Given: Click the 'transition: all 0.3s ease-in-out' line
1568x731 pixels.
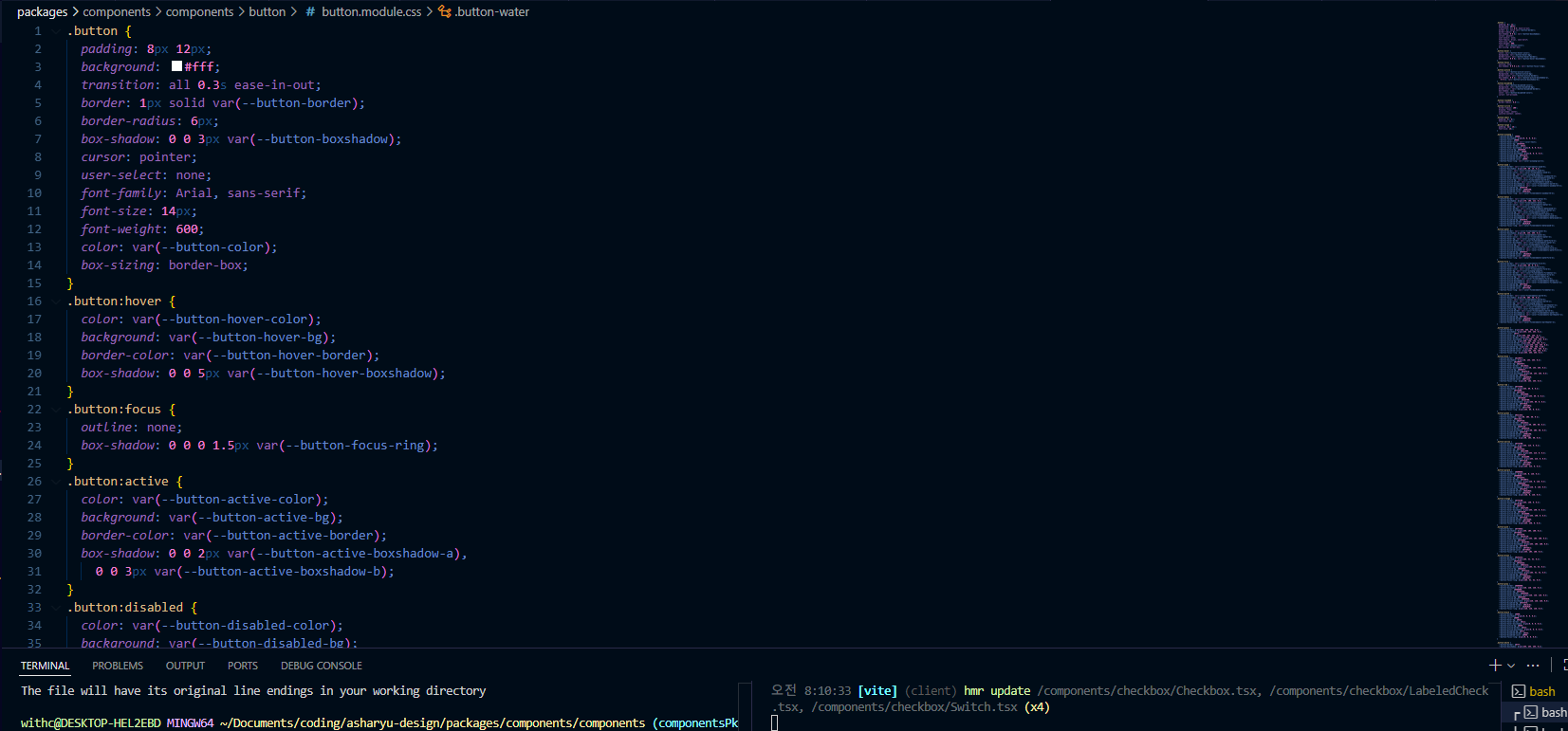Looking at the screenshot, I should [x=201, y=85].
